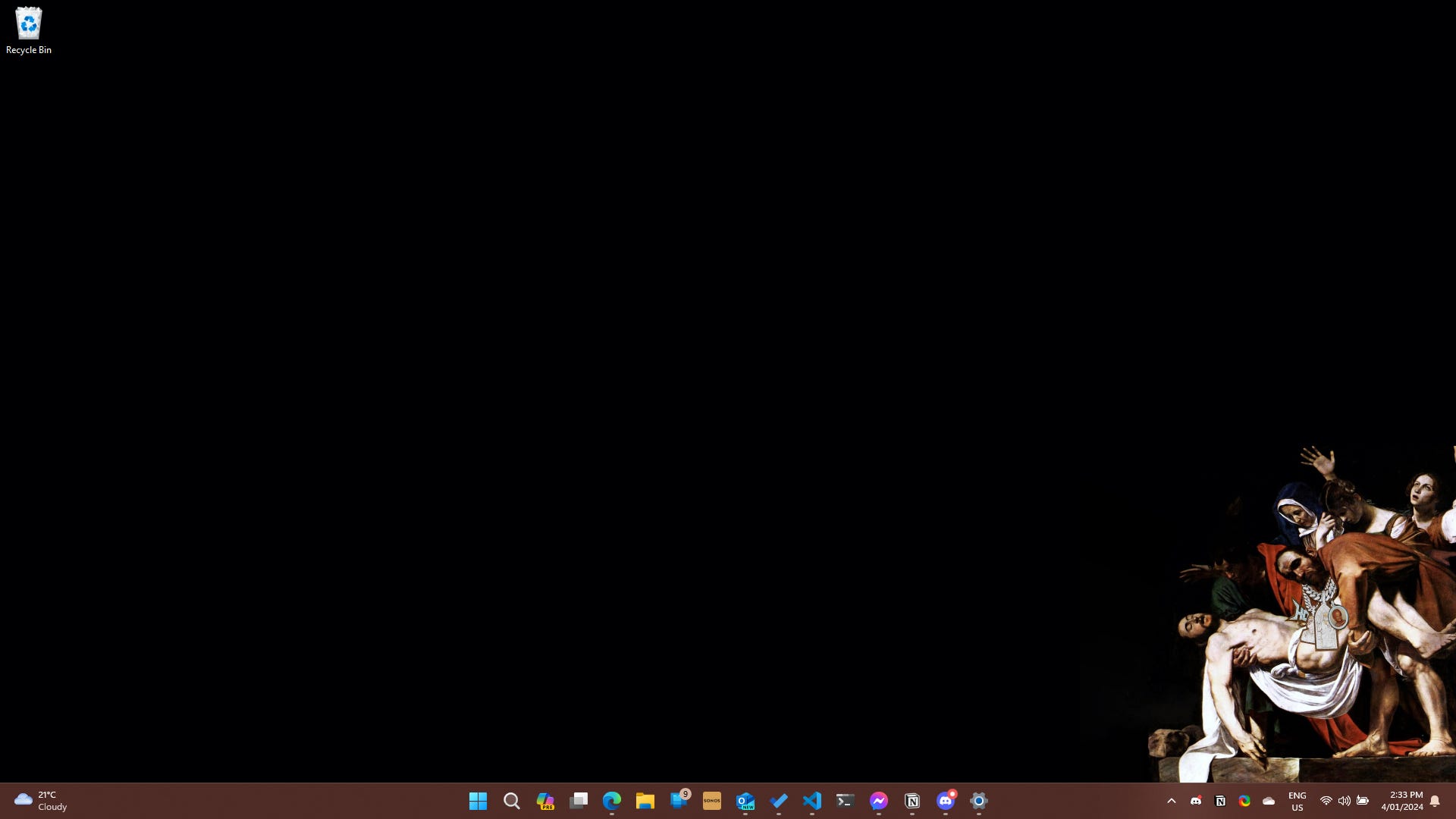Viewport: 1456px width, 819px height.
Task: Expand hidden system tray icons chevron
Action: [x=1172, y=801]
